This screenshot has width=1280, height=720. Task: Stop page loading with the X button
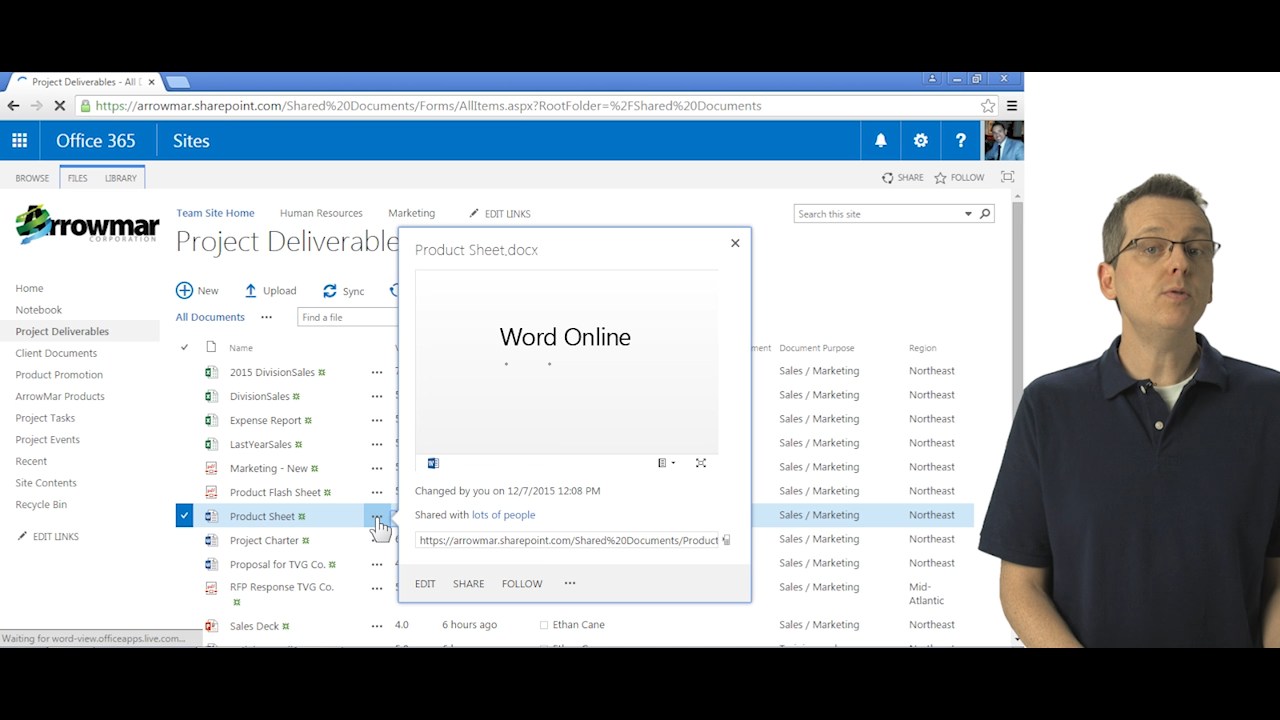point(59,106)
